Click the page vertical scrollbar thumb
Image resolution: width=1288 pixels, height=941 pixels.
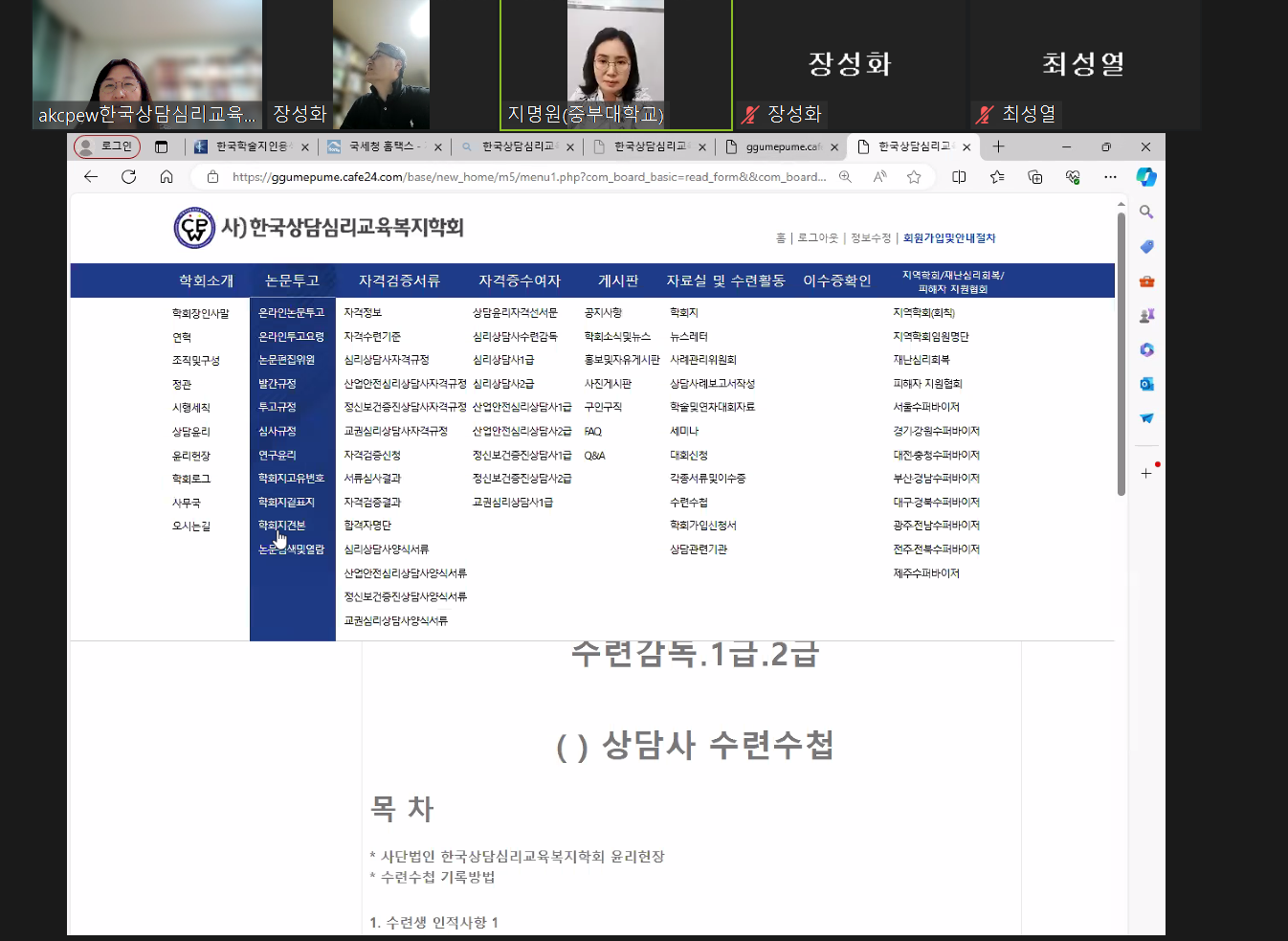(1121, 354)
